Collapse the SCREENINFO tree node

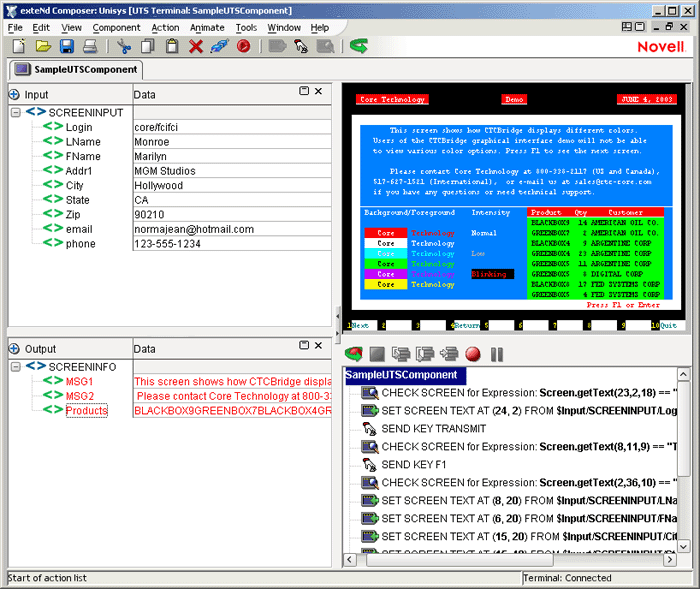(x=16, y=367)
